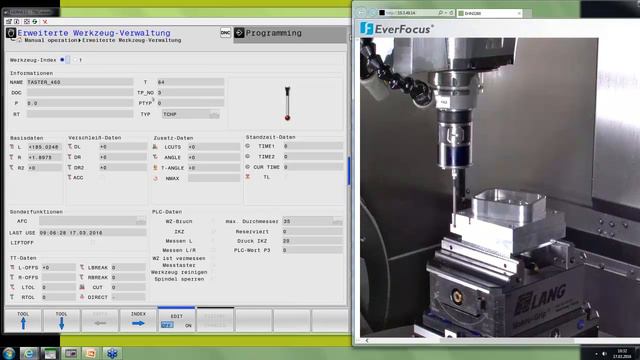This screenshot has width=640, height=360.
Task: Select first Werkzeug-Index radio button
Action: click(62, 60)
